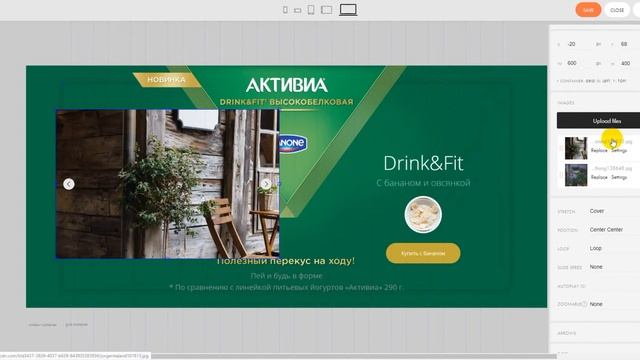Viewport: 640px width, 360px height.
Task: Click the Close button in the top bar
Action: click(x=617, y=10)
